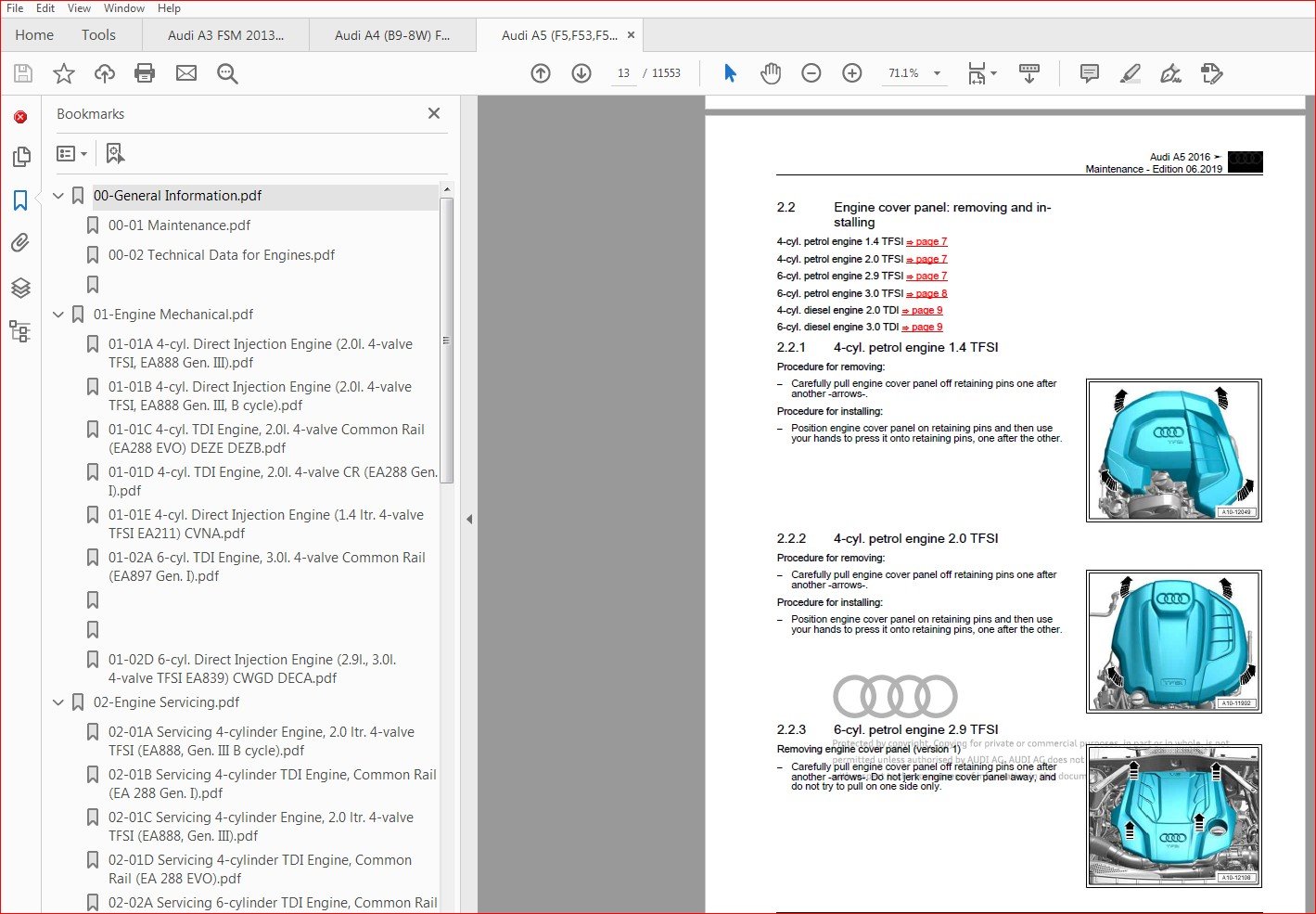
Task: Follow page 7 link for 2.9 TFSI
Action: [x=926, y=277]
